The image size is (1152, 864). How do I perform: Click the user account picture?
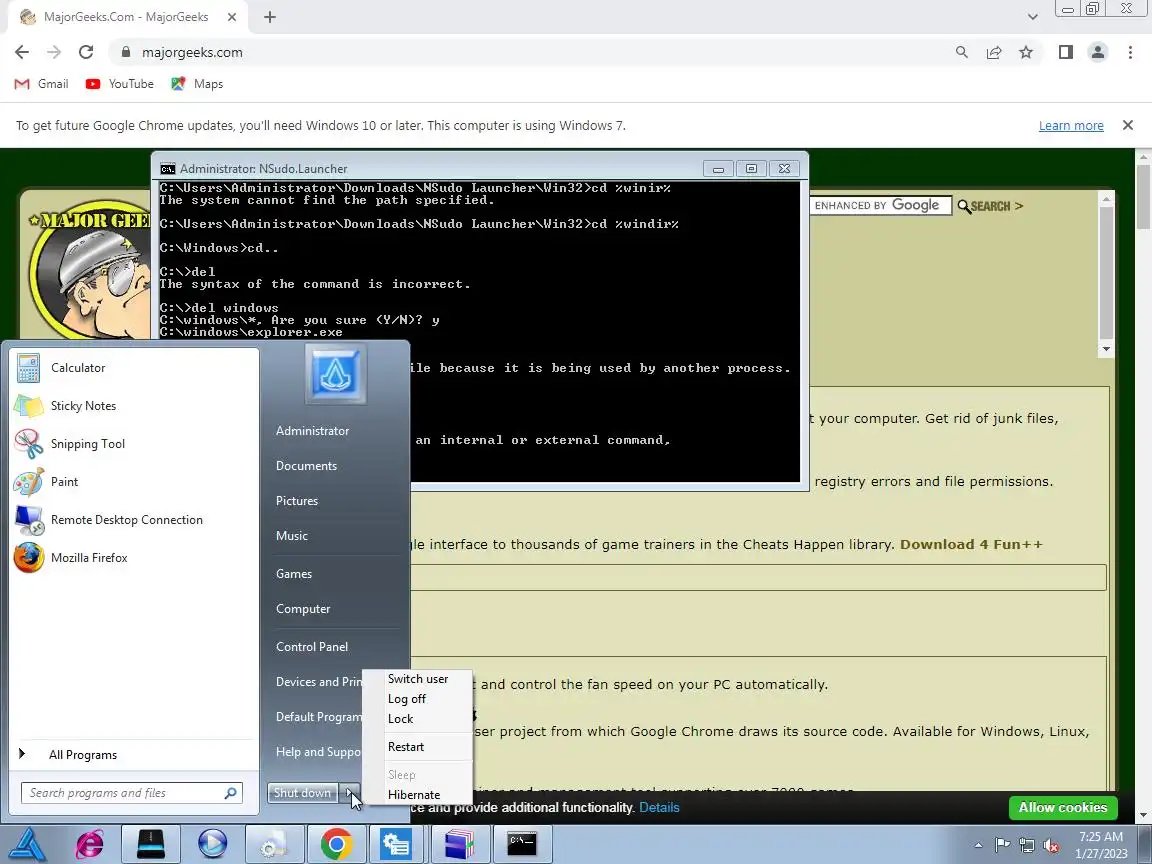point(335,374)
